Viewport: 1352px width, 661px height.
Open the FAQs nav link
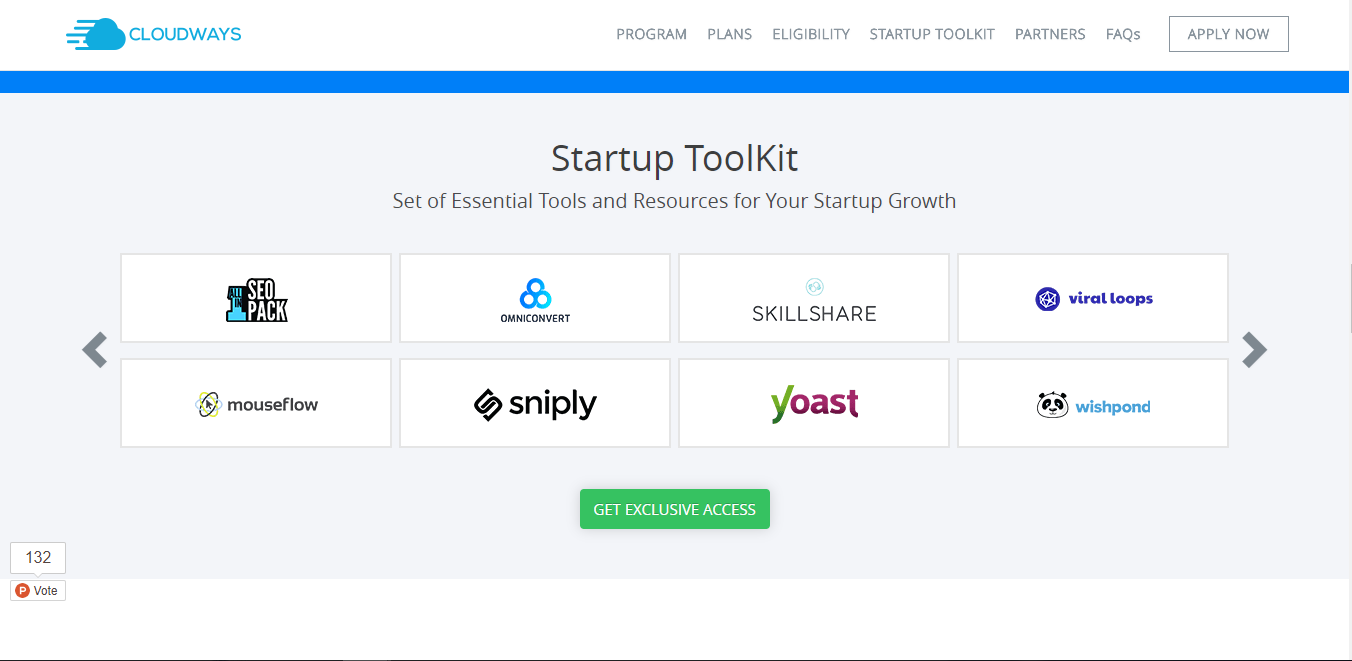coord(1123,34)
